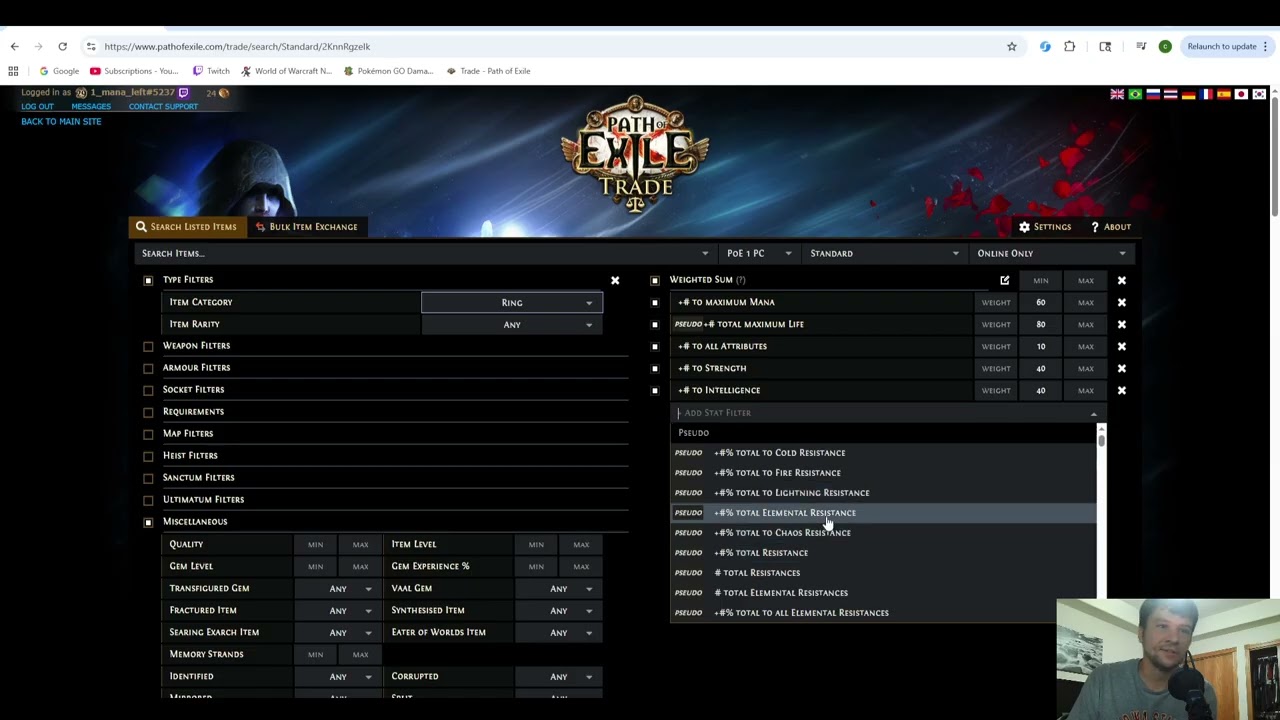
Task: Open the site information icon in address bar
Action: pos(91,46)
